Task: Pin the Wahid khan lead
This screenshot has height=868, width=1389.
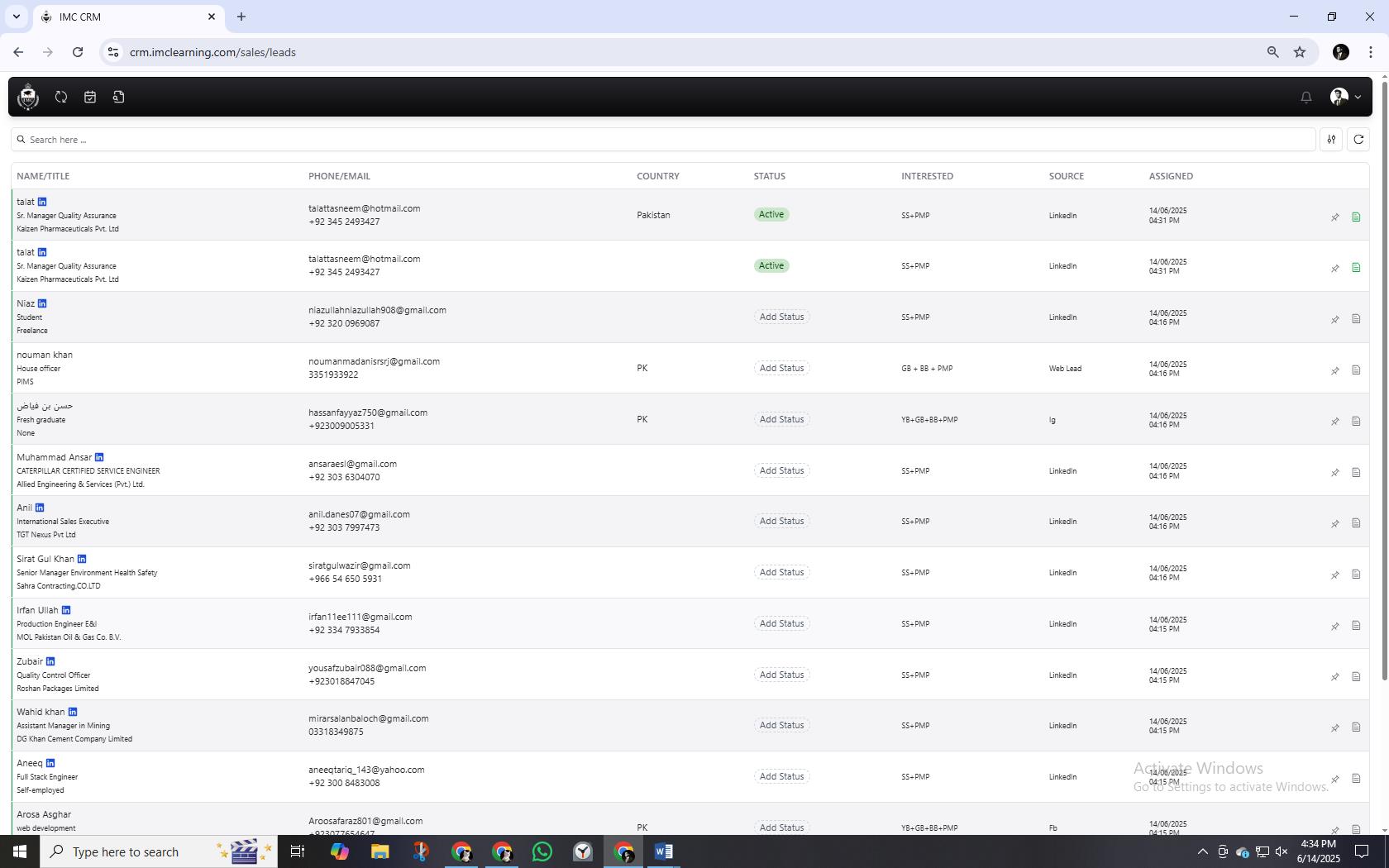Action: pyautogui.click(x=1334, y=727)
